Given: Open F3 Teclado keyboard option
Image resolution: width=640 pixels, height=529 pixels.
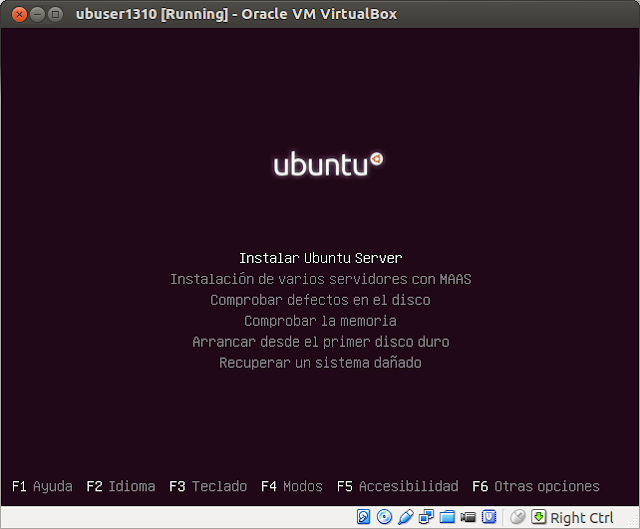Looking at the screenshot, I should click(x=208, y=486).
